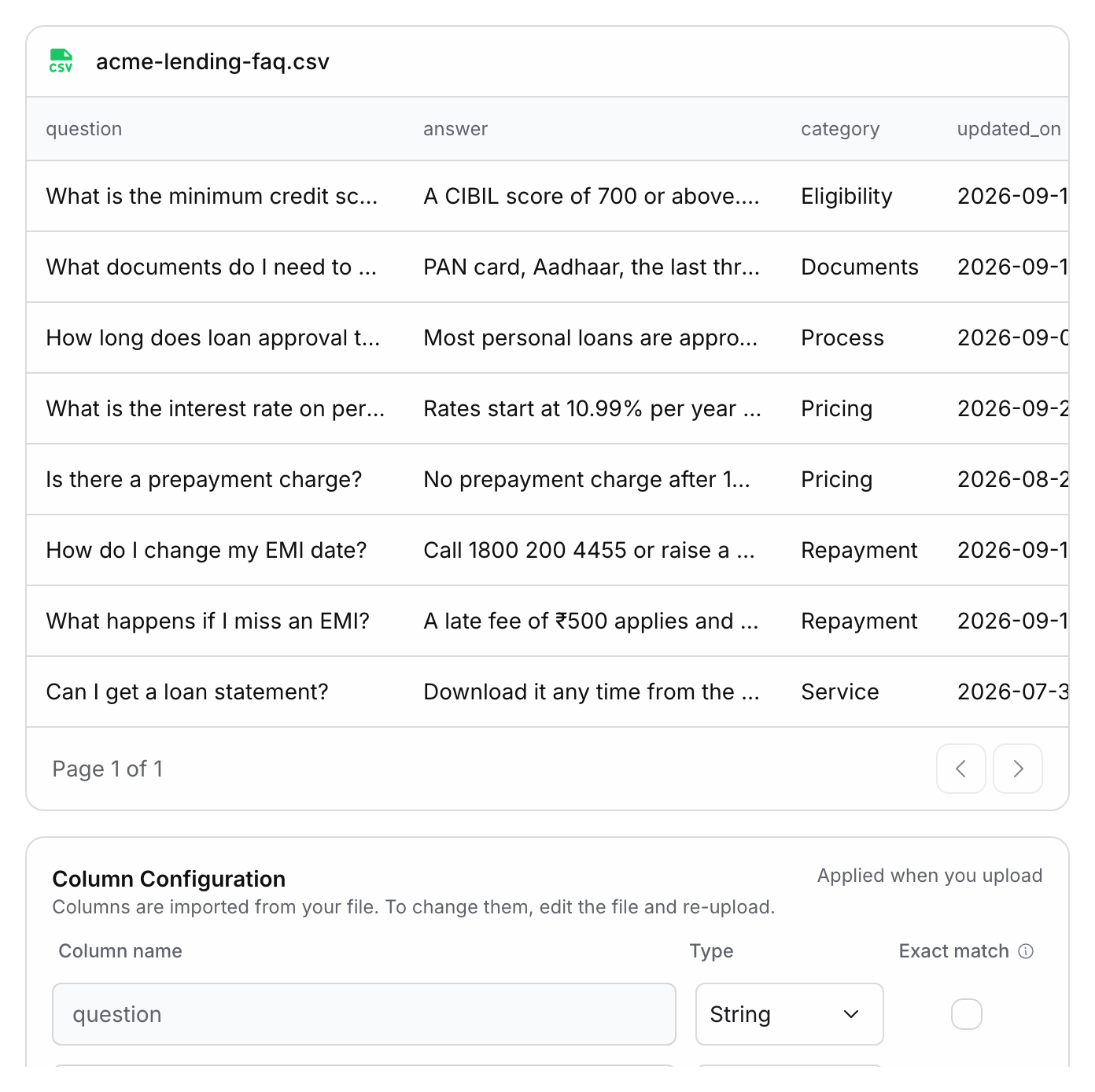Click the 'Page 1 of 1' indicator
The image size is (1095, 1092).
point(108,769)
